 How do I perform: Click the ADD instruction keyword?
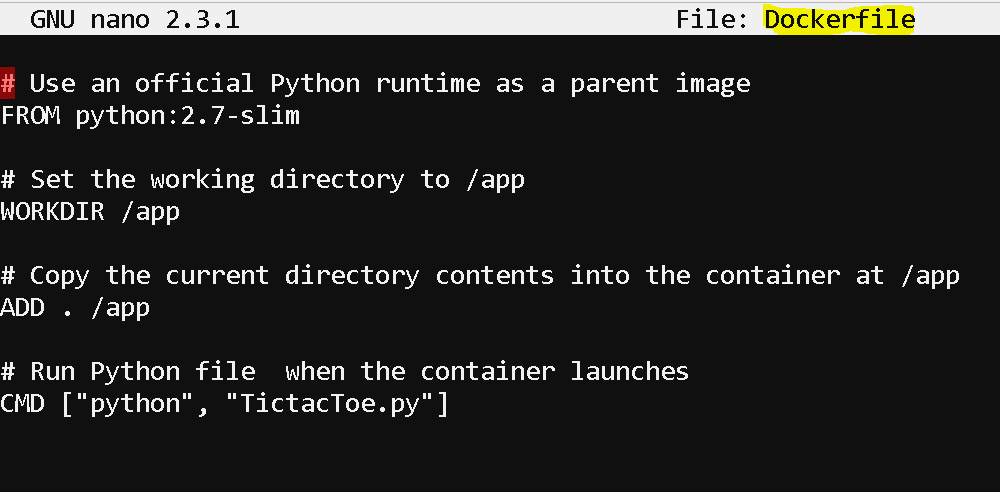click(22, 308)
